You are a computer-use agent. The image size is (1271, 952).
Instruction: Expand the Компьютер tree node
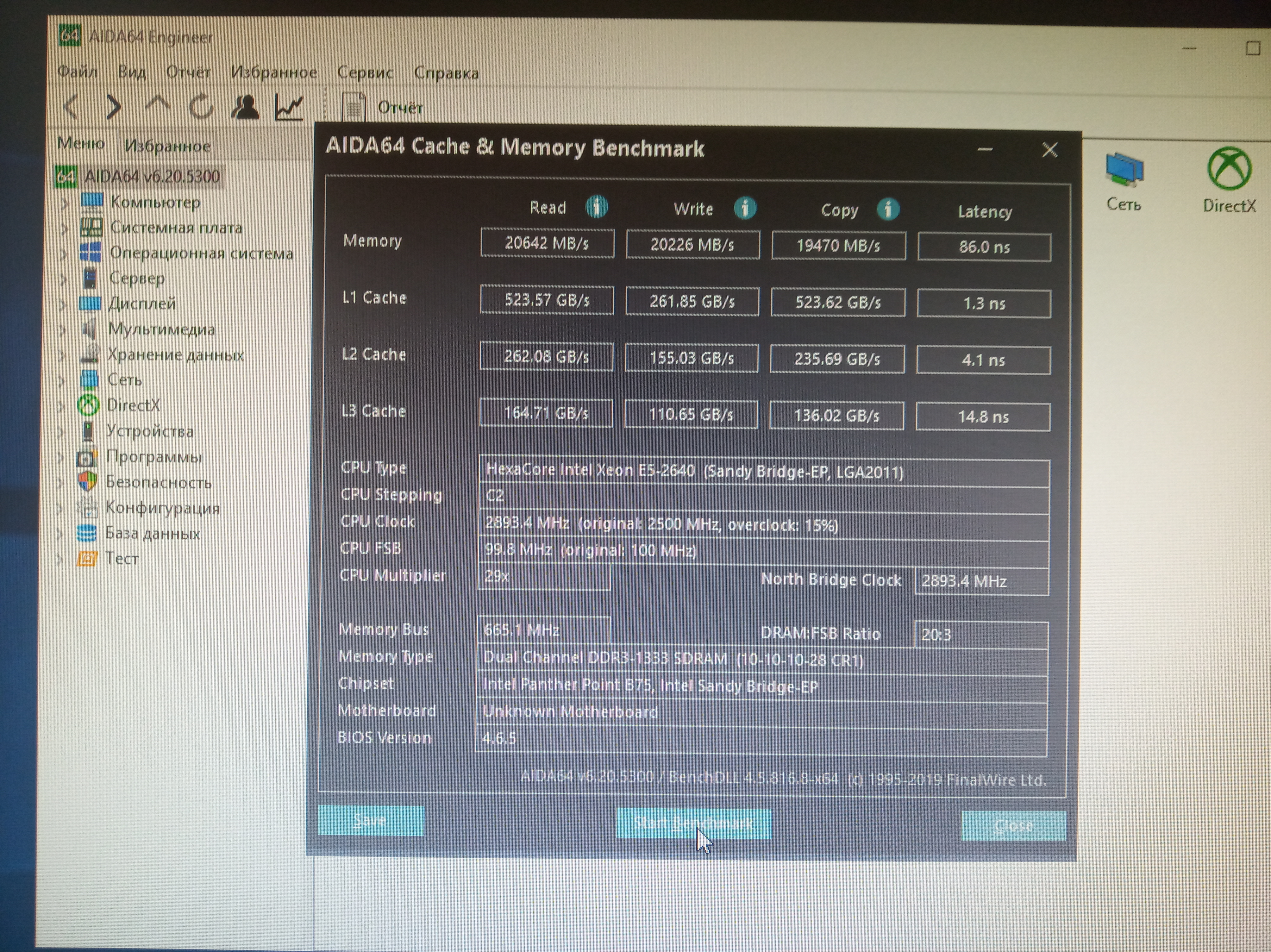click(64, 203)
